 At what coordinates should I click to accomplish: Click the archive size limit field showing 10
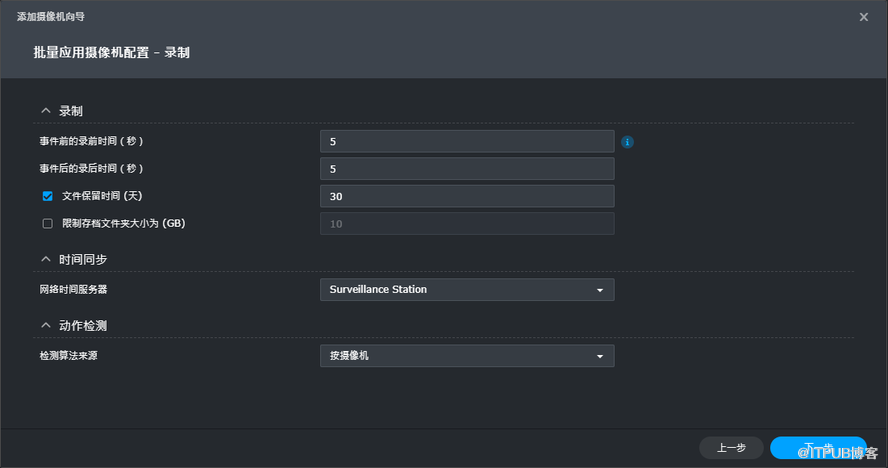click(x=467, y=224)
